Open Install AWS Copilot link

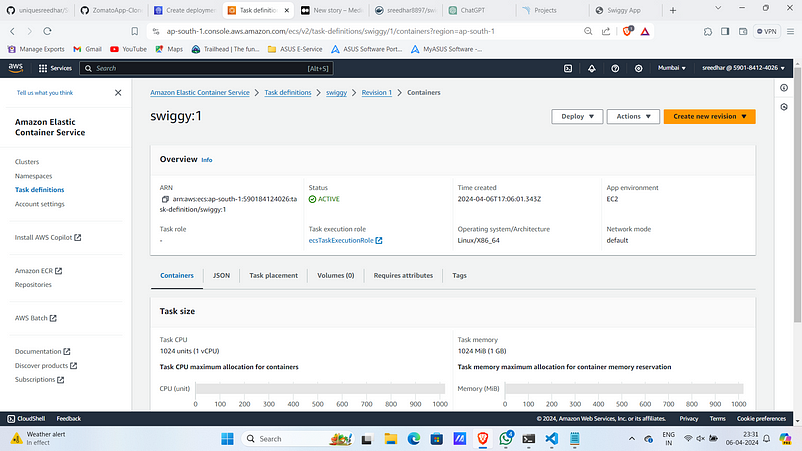coord(48,237)
